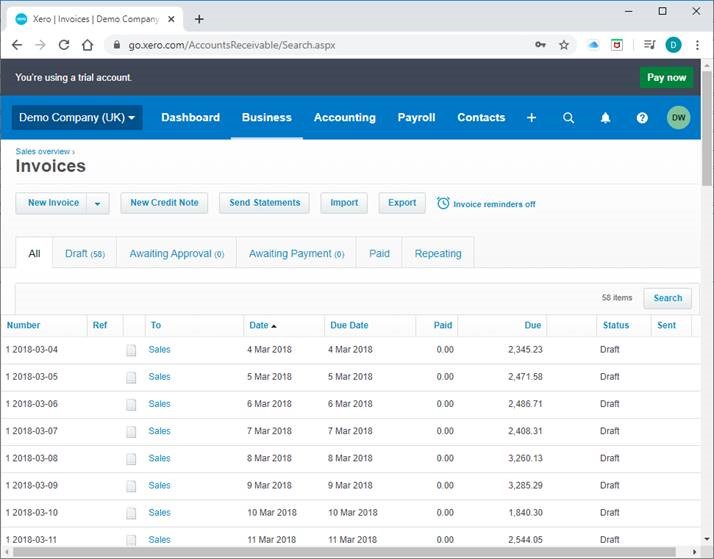This screenshot has height=559, width=714.
Task: Click document icon for invoice 2018-03-09
Action: [x=131, y=486]
